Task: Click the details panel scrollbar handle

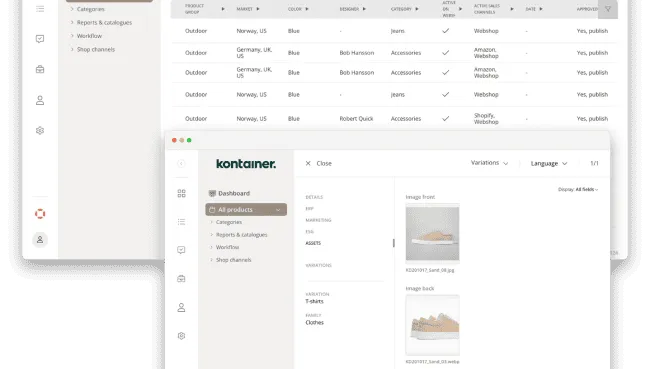Action: (x=393, y=243)
